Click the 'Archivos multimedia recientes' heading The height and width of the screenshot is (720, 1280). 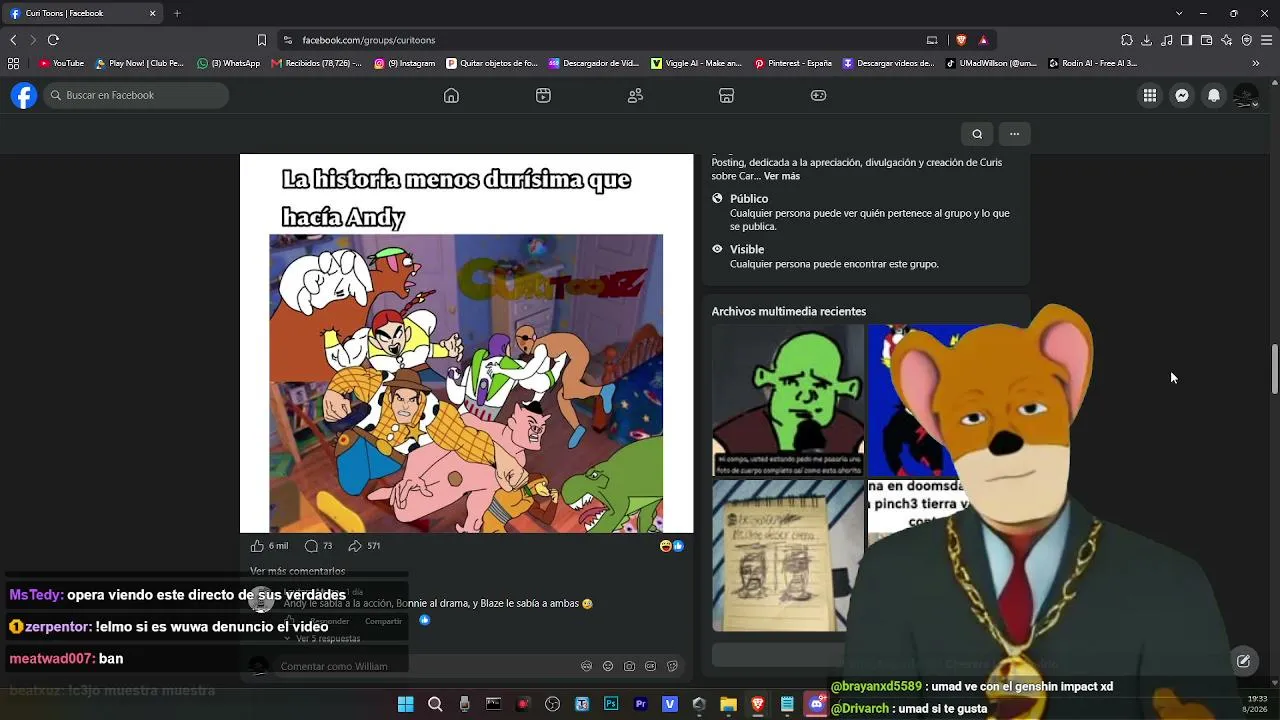(789, 312)
